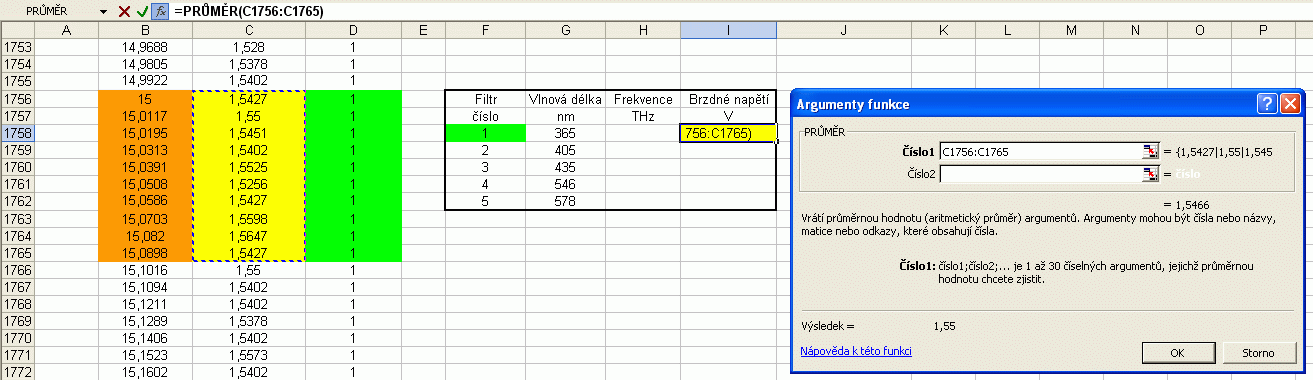Select row header 1753
The height and width of the screenshot is (380, 1313).
17,47
